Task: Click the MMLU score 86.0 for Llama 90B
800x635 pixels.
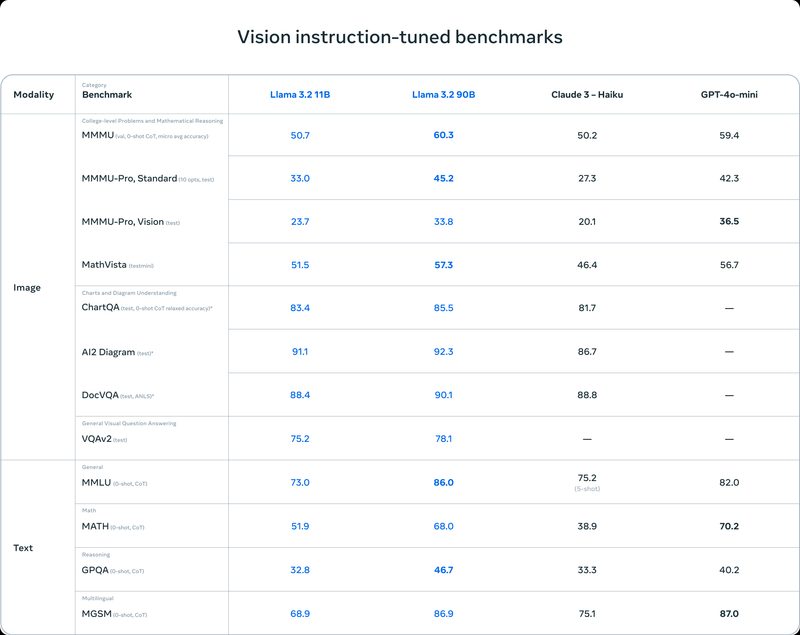Action: pos(442,482)
